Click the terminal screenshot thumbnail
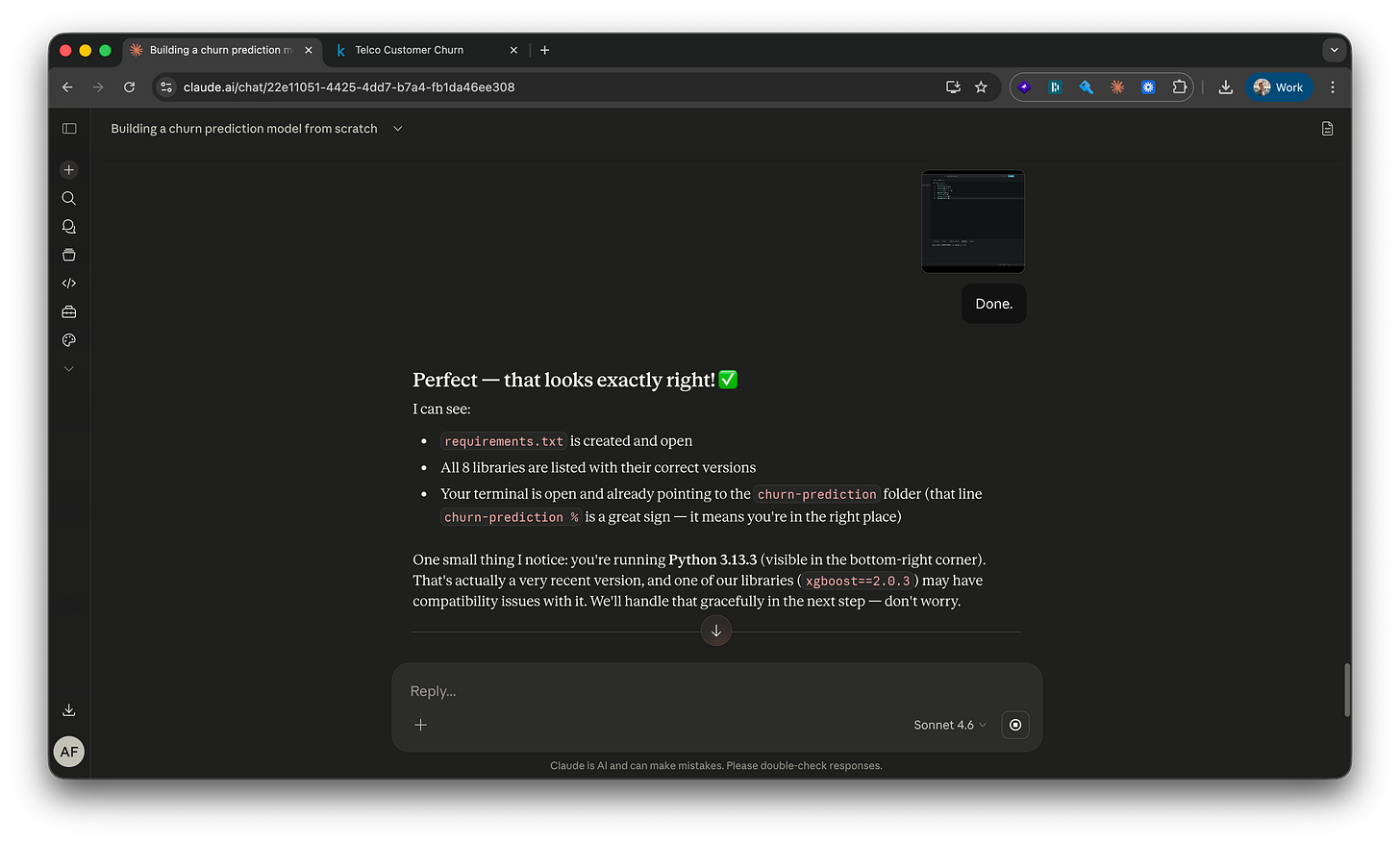The image size is (1400, 843). [x=972, y=220]
